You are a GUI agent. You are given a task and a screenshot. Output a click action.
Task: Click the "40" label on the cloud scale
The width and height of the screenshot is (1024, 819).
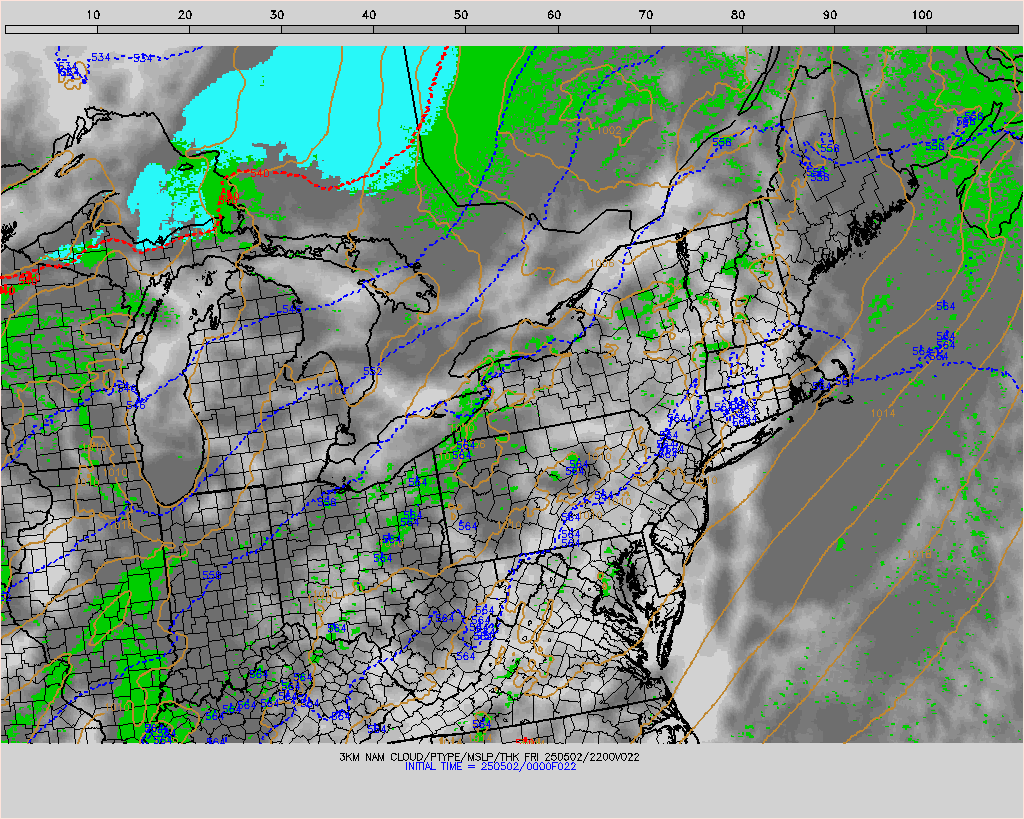point(369,14)
